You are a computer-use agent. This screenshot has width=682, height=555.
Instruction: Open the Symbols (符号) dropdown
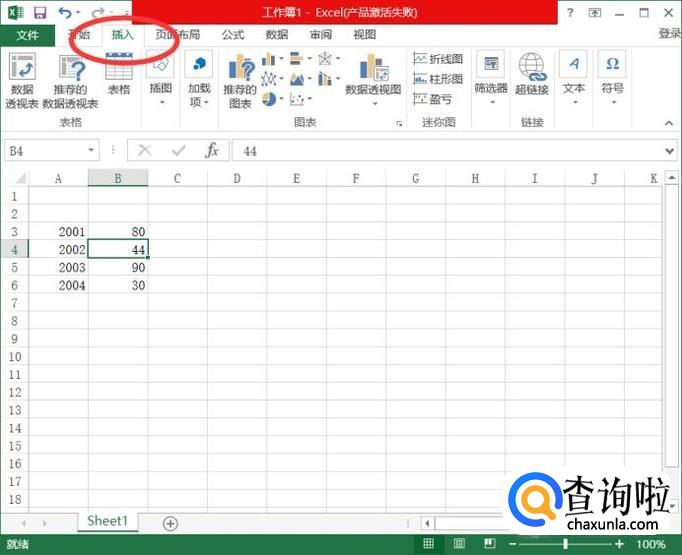[612, 80]
